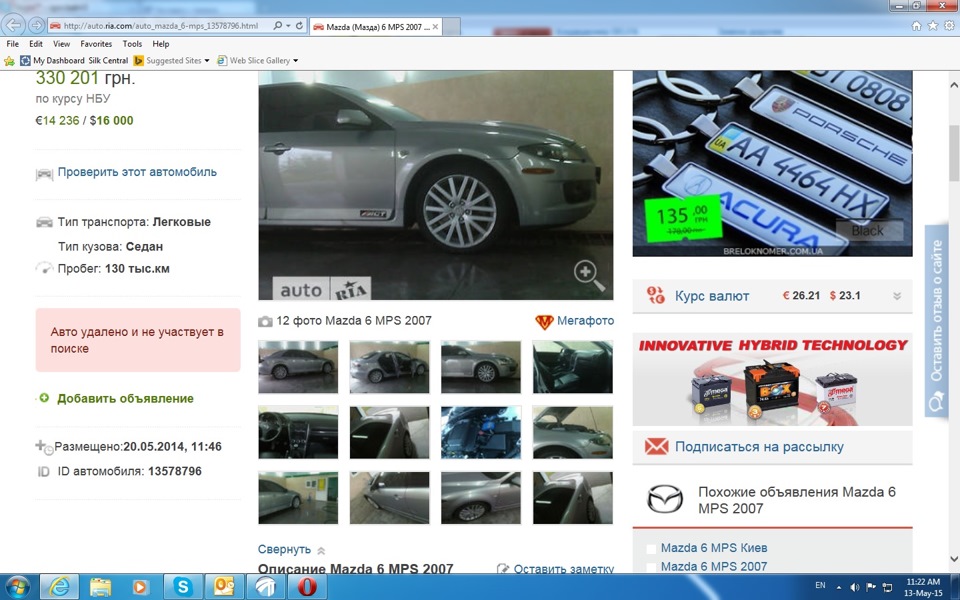The image size is (960, 600).
Task: Open Internet Explorer from the taskbar
Action: click(x=59, y=587)
